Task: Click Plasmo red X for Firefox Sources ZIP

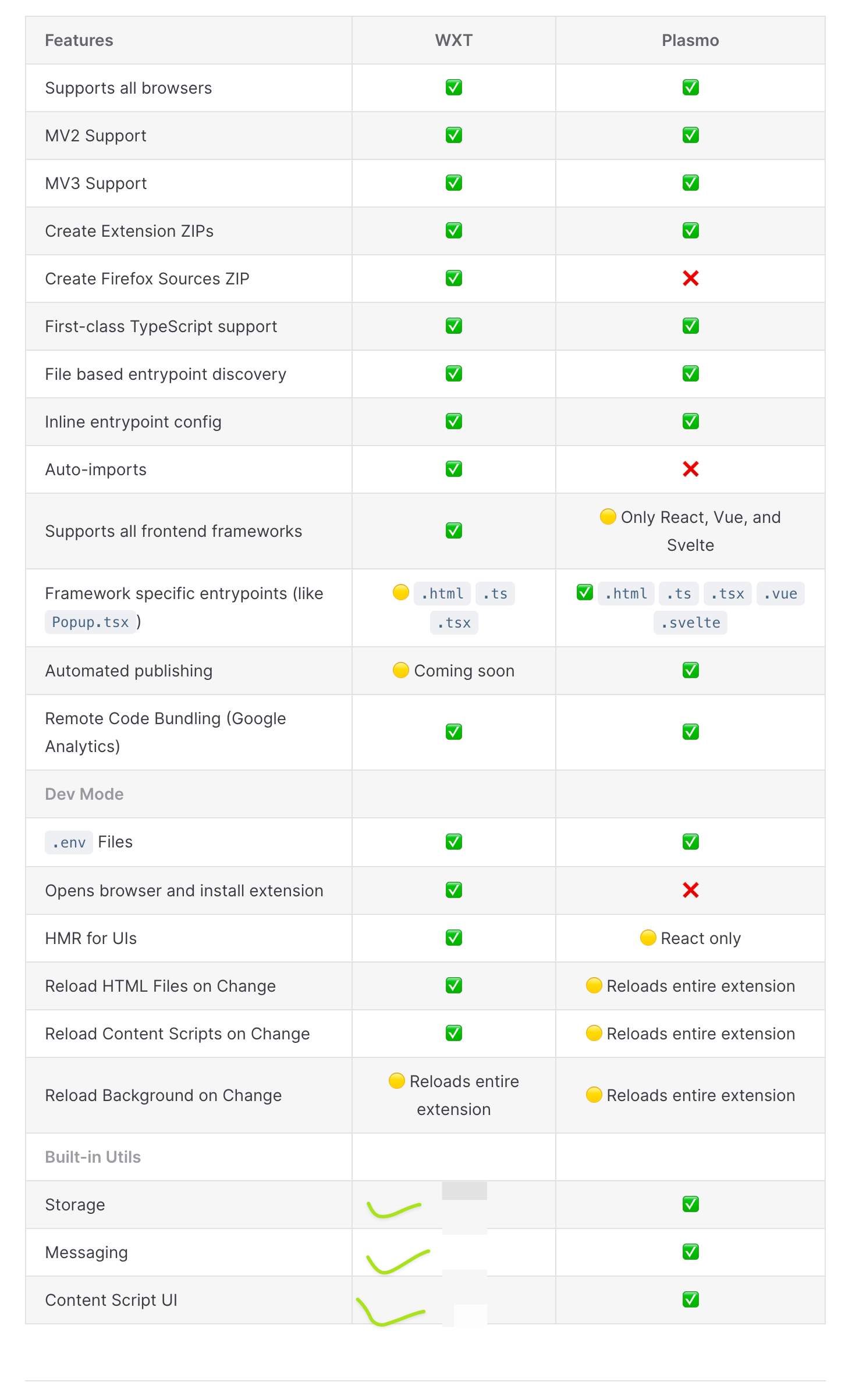Action: pos(690,279)
